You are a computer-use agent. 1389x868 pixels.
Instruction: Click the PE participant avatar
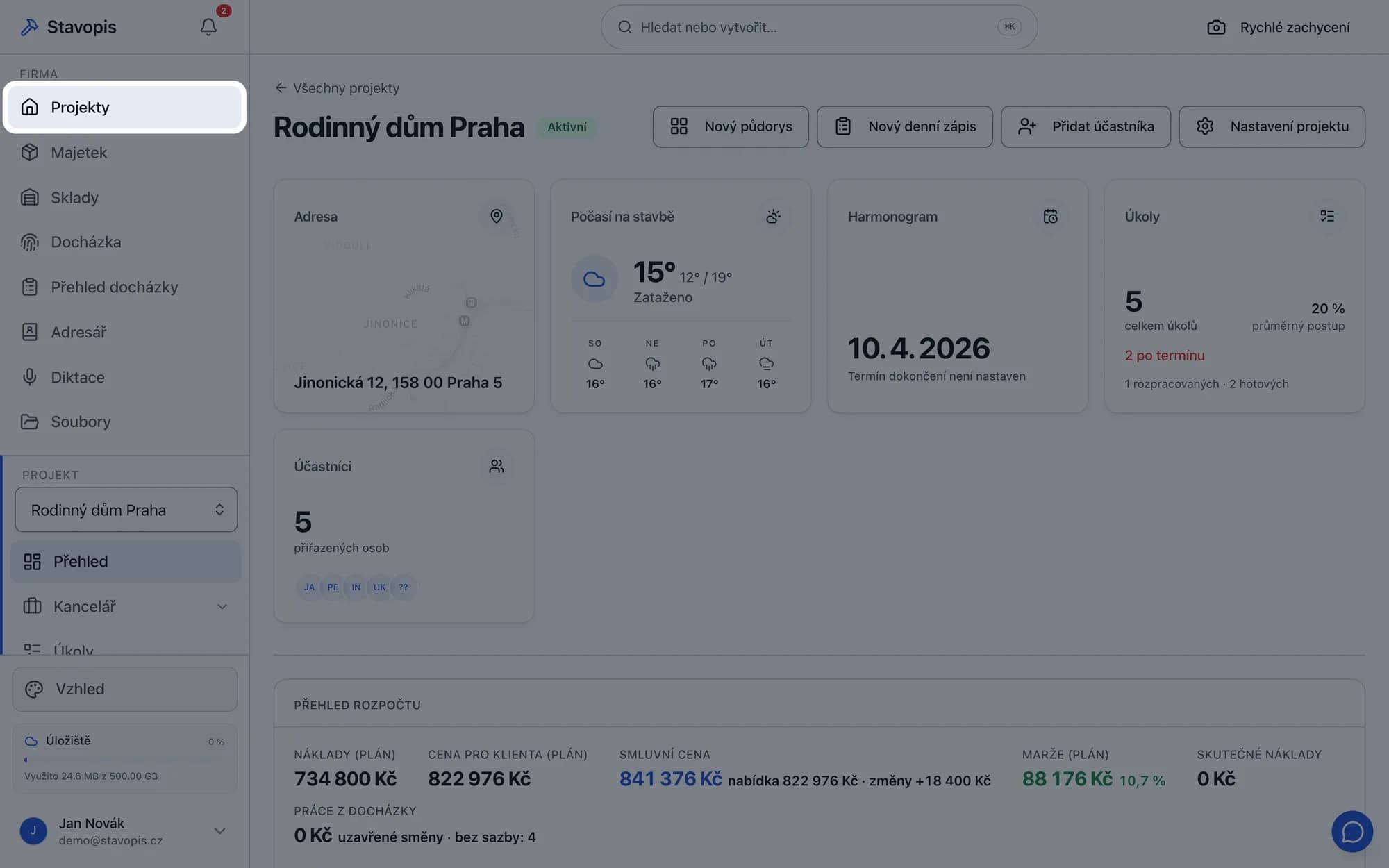(x=333, y=587)
